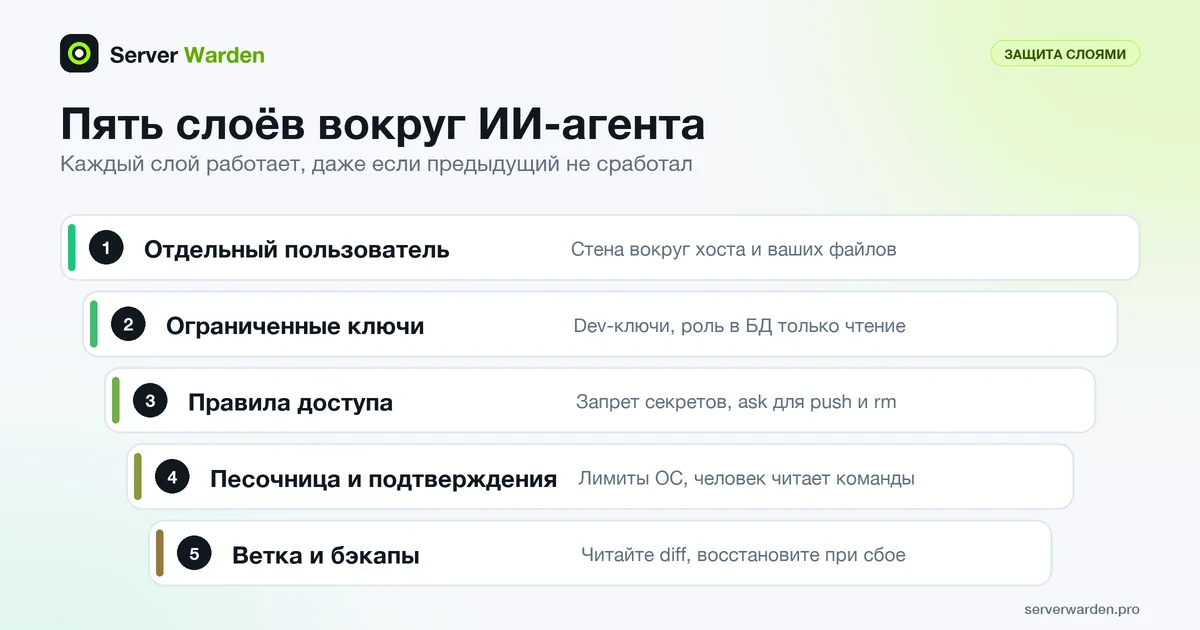The image size is (1200, 630).
Task: Click Dev-ключи, роль в БД только чтение
Action: (740, 326)
